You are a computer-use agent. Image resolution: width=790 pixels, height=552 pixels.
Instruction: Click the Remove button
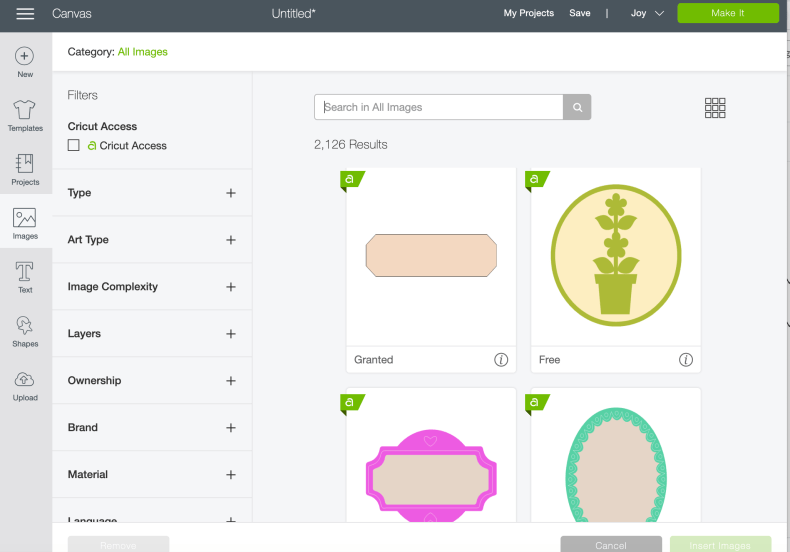[118, 545]
